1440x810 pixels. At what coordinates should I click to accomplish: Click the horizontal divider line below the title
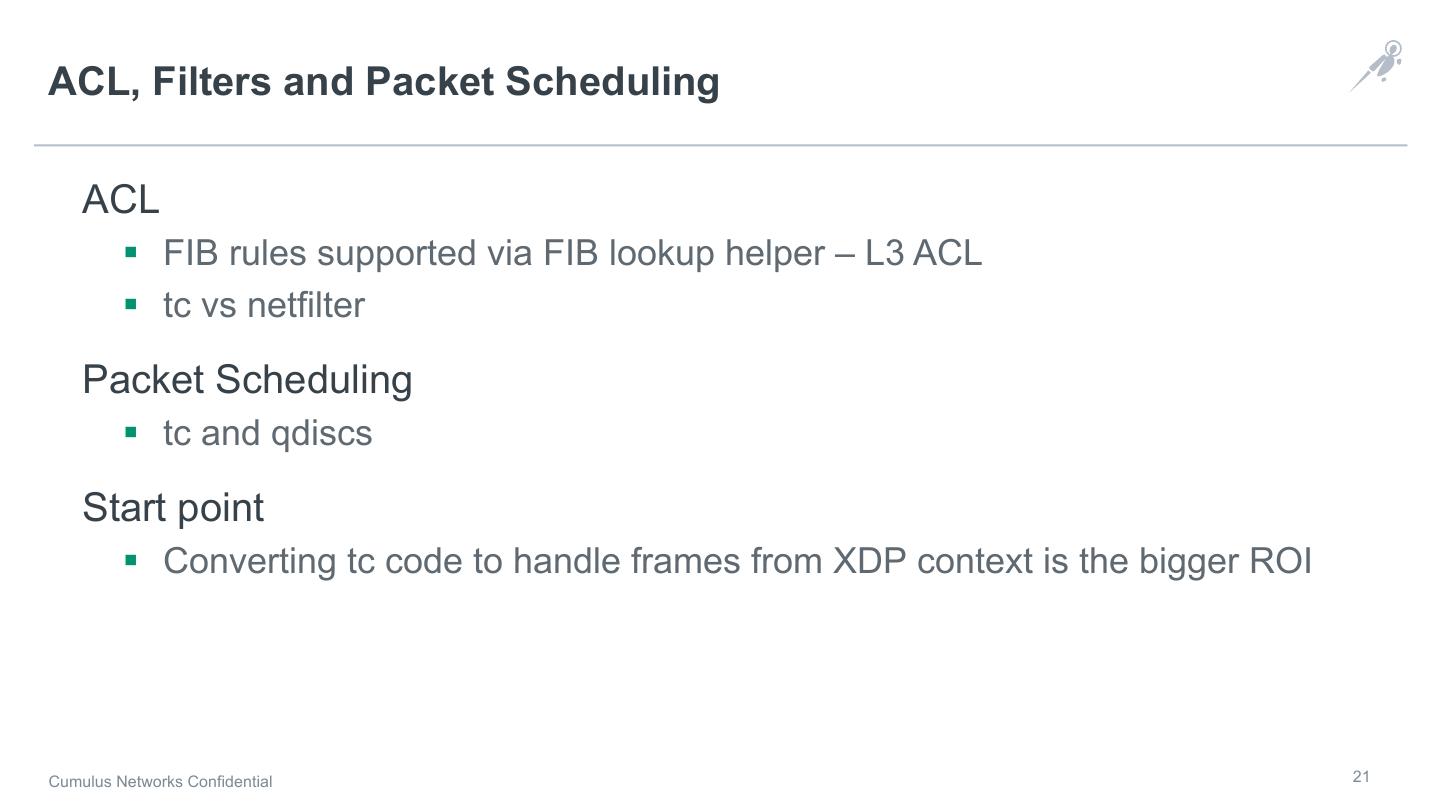click(x=720, y=146)
